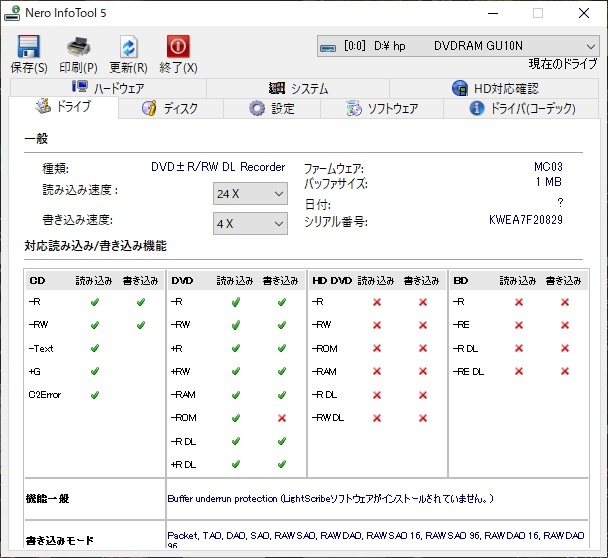The image size is (608, 558).
Task: Click the Refresh (更新) icon
Action: (128, 47)
